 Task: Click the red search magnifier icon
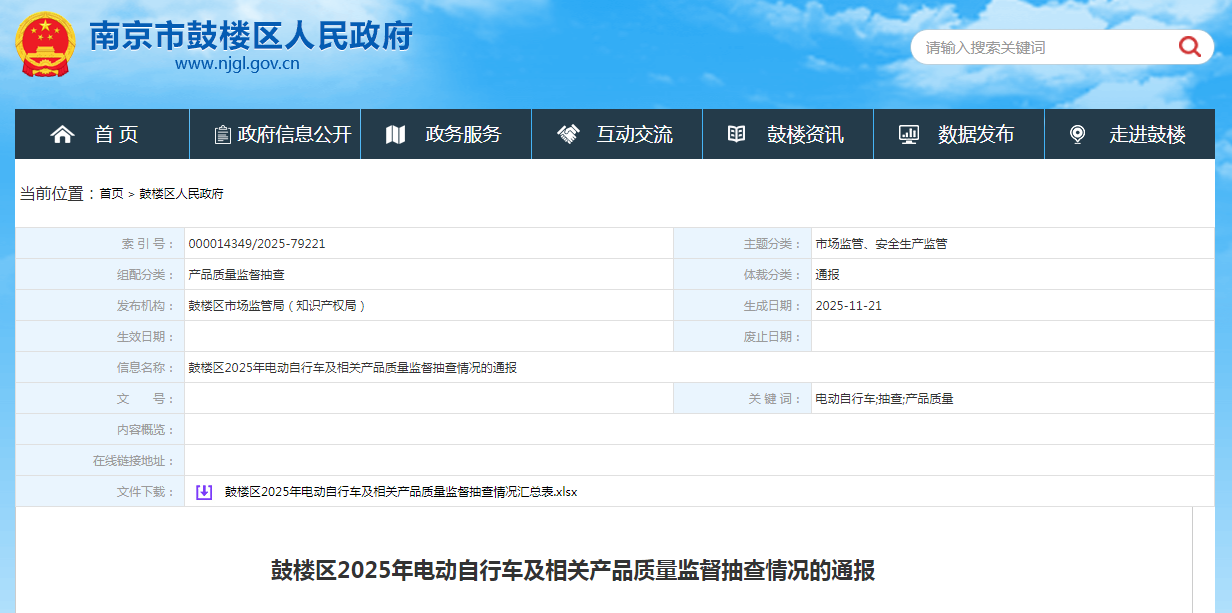(x=1189, y=46)
